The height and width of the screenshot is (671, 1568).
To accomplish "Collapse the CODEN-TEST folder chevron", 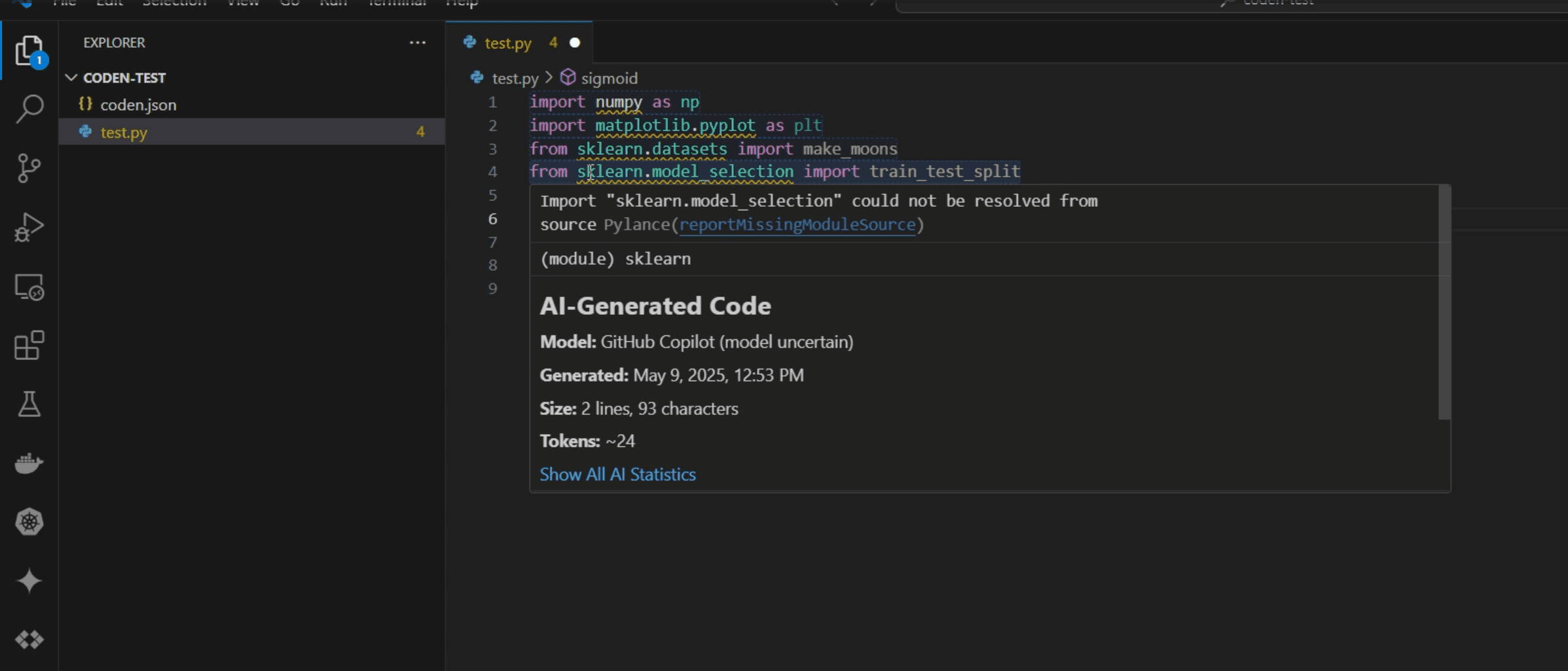I will 71,77.
